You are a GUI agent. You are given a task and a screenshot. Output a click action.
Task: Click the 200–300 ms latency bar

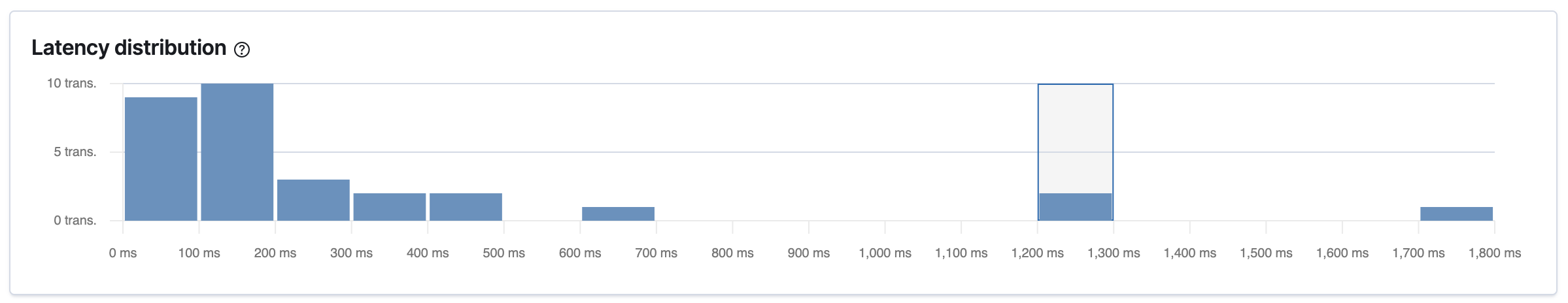tap(313, 200)
